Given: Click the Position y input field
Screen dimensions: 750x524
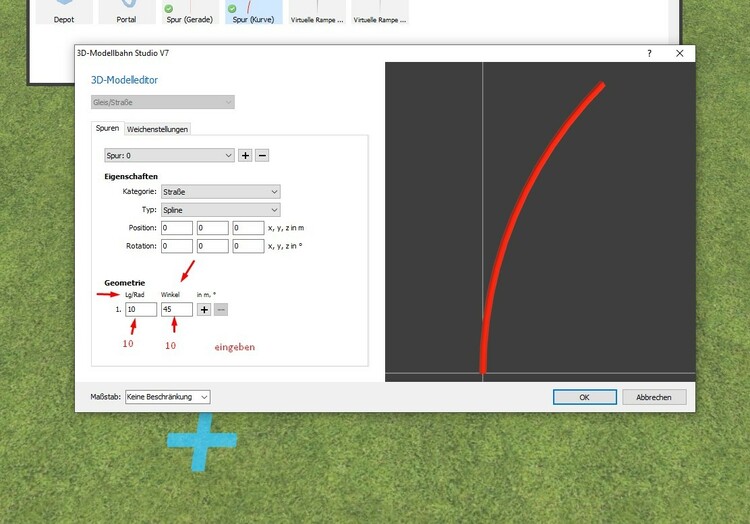Looking at the screenshot, I should point(212,228).
